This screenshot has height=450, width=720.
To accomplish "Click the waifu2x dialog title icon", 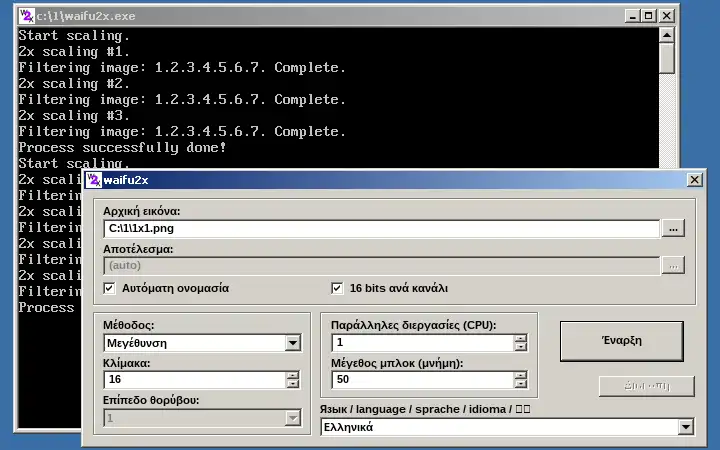I will [x=94, y=180].
